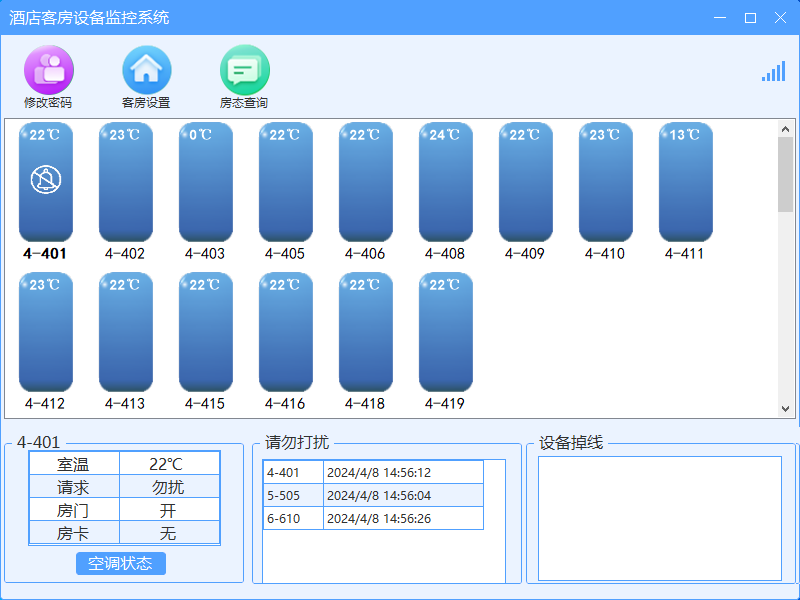This screenshot has width=800, height=600.
Task: Select room 4-408 showing 24℃
Action: click(x=446, y=182)
